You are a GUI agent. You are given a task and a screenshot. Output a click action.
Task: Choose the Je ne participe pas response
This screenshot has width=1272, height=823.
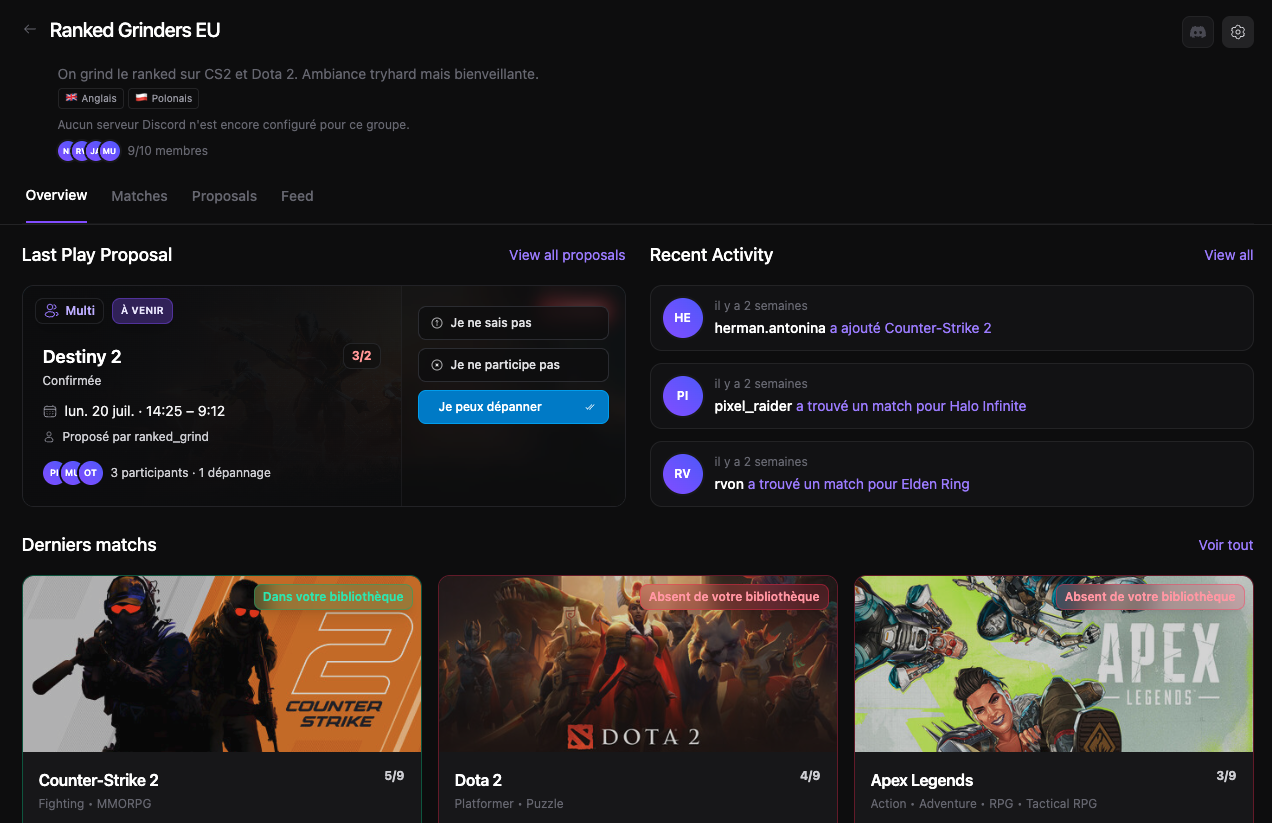[513, 365]
